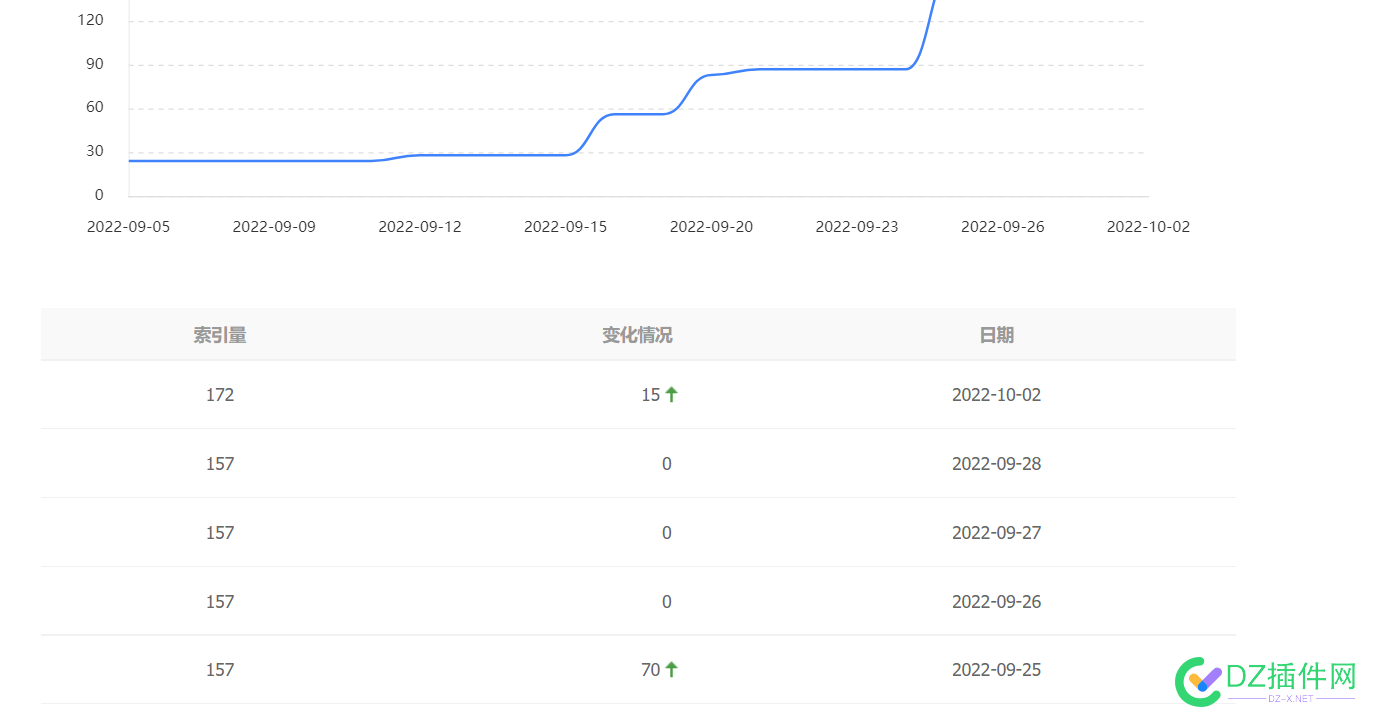
Task: Click index value 157 in the 2022-09-26 row
Action: [220, 602]
